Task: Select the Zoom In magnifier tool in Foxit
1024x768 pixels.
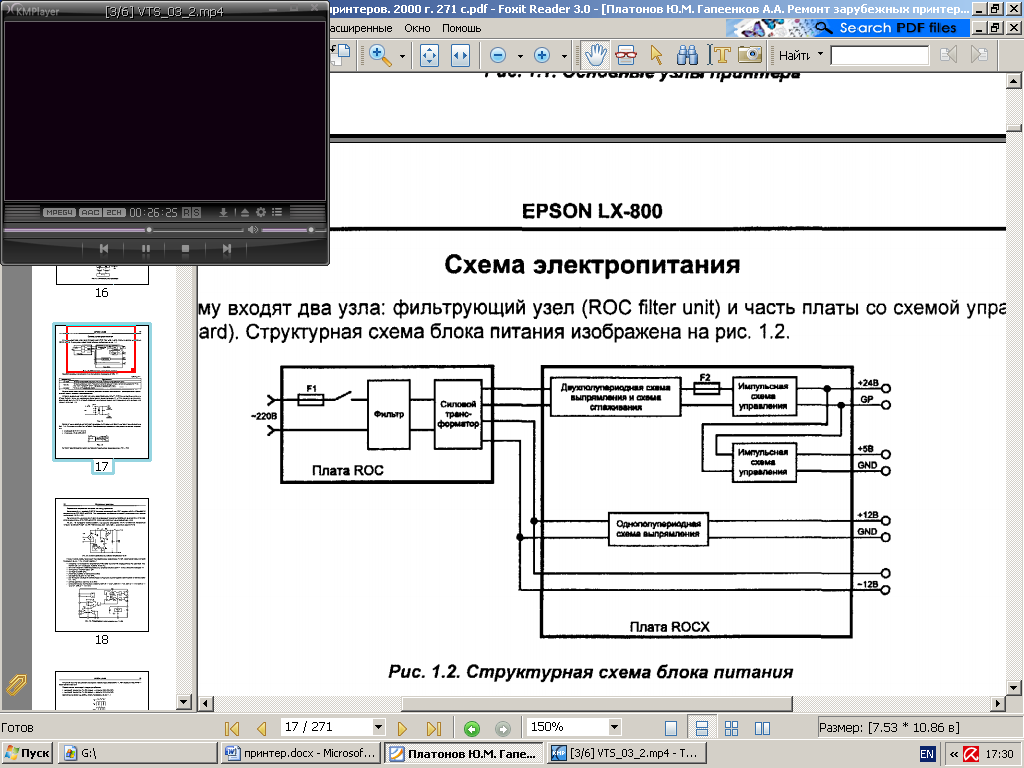Action: [x=381, y=56]
